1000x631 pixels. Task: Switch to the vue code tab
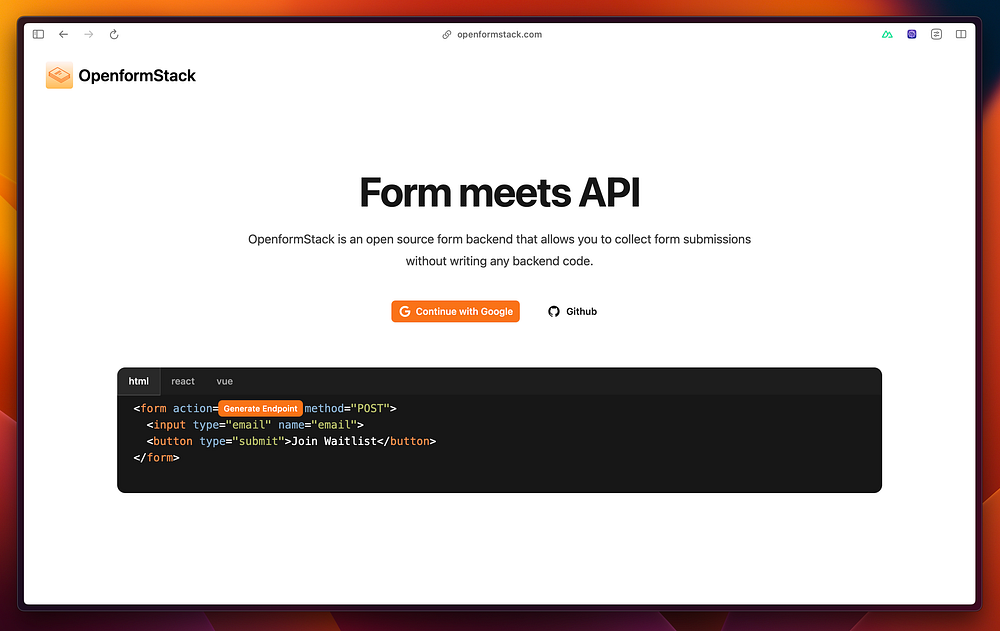point(224,381)
